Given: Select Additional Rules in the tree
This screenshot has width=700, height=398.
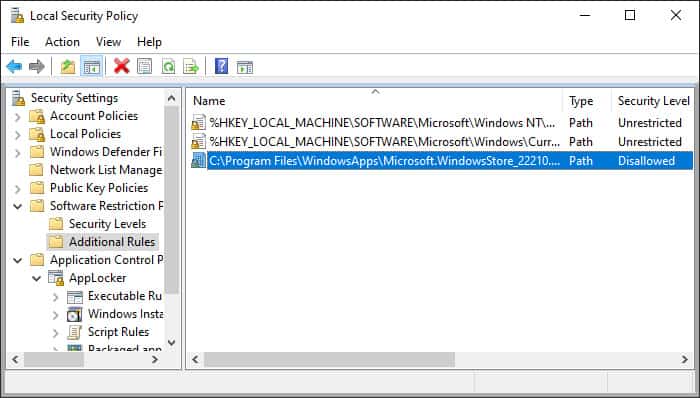Looking at the screenshot, I should 112,242.
